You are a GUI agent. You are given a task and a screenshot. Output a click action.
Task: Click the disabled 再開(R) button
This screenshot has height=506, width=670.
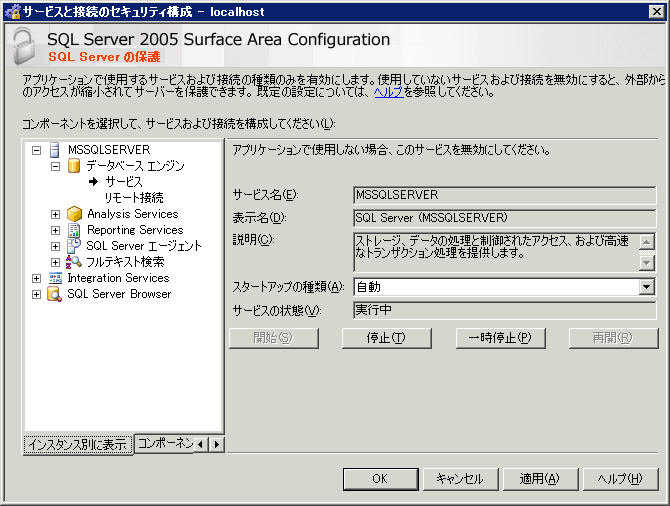point(613,338)
